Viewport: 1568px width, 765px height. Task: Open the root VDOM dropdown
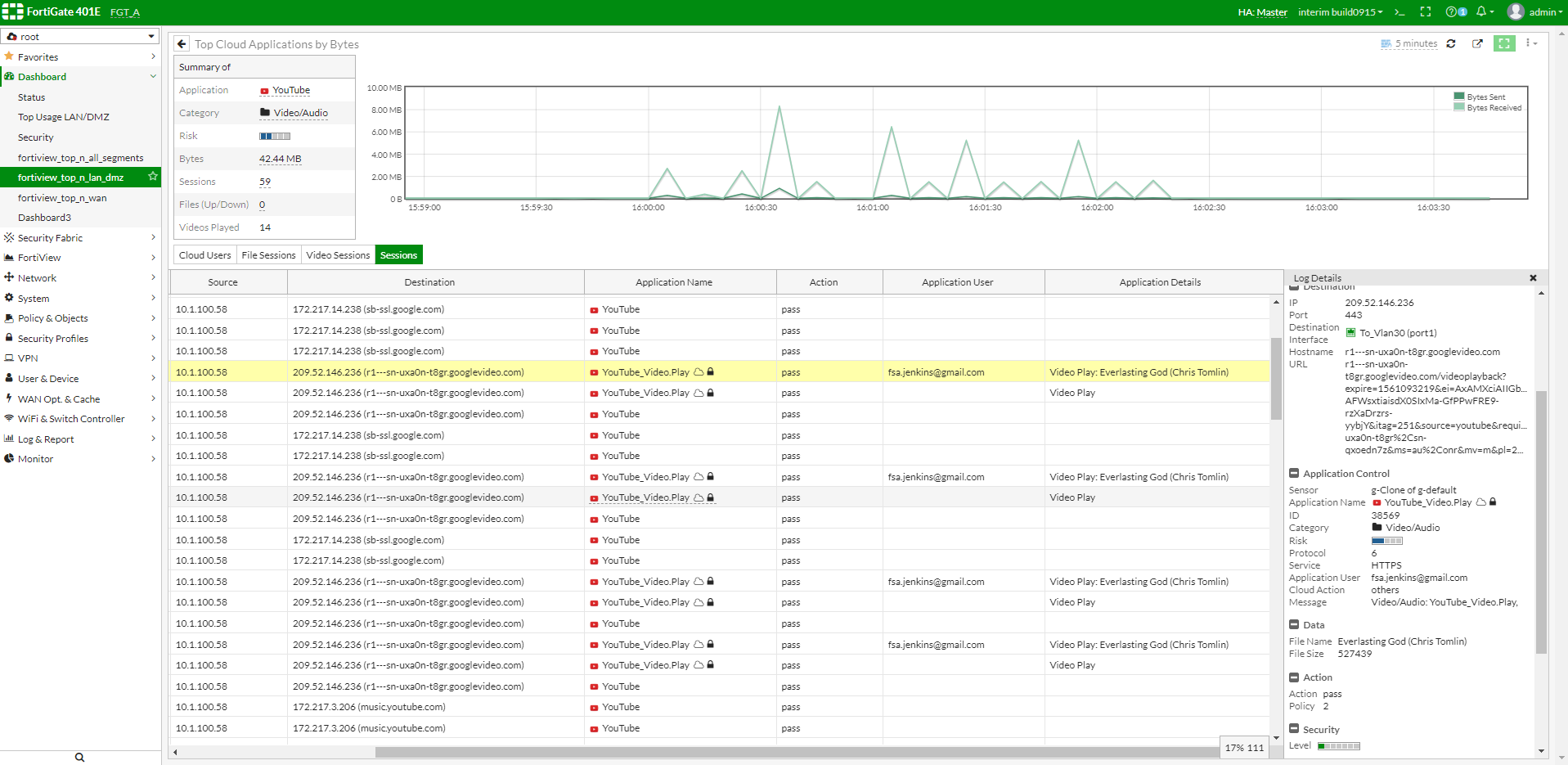(x=80, y=37)
